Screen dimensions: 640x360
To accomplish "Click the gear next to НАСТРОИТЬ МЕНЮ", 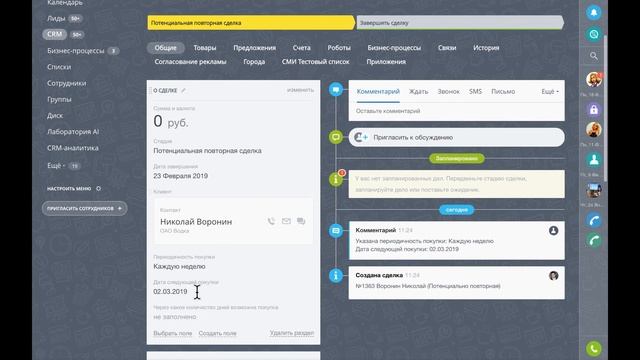I will tap(98, 189).
